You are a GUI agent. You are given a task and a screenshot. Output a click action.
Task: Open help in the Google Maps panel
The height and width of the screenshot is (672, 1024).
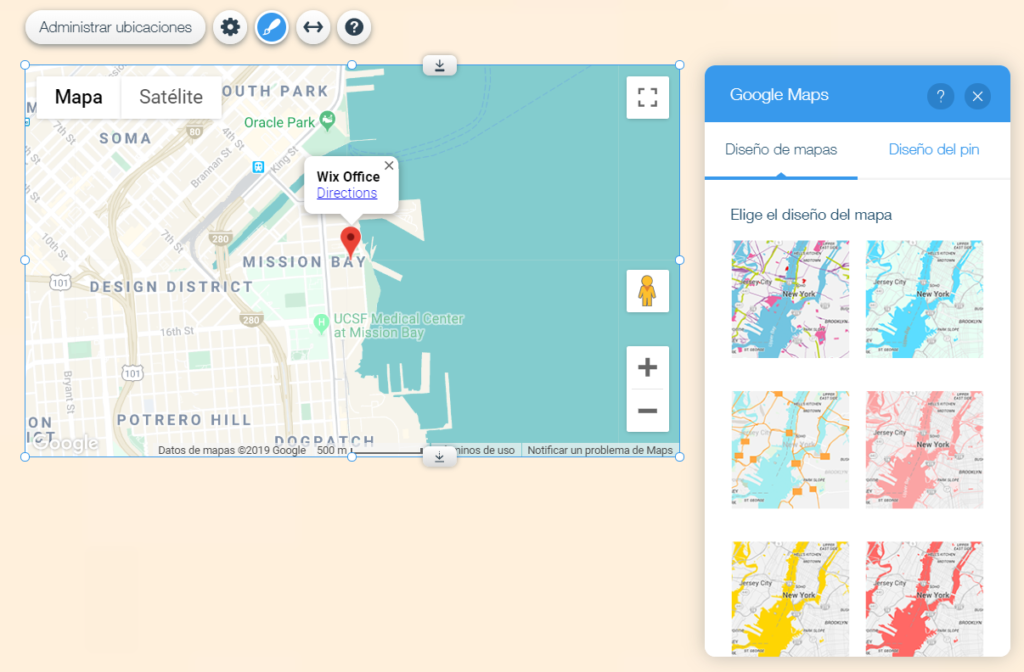tap(941, 96)
